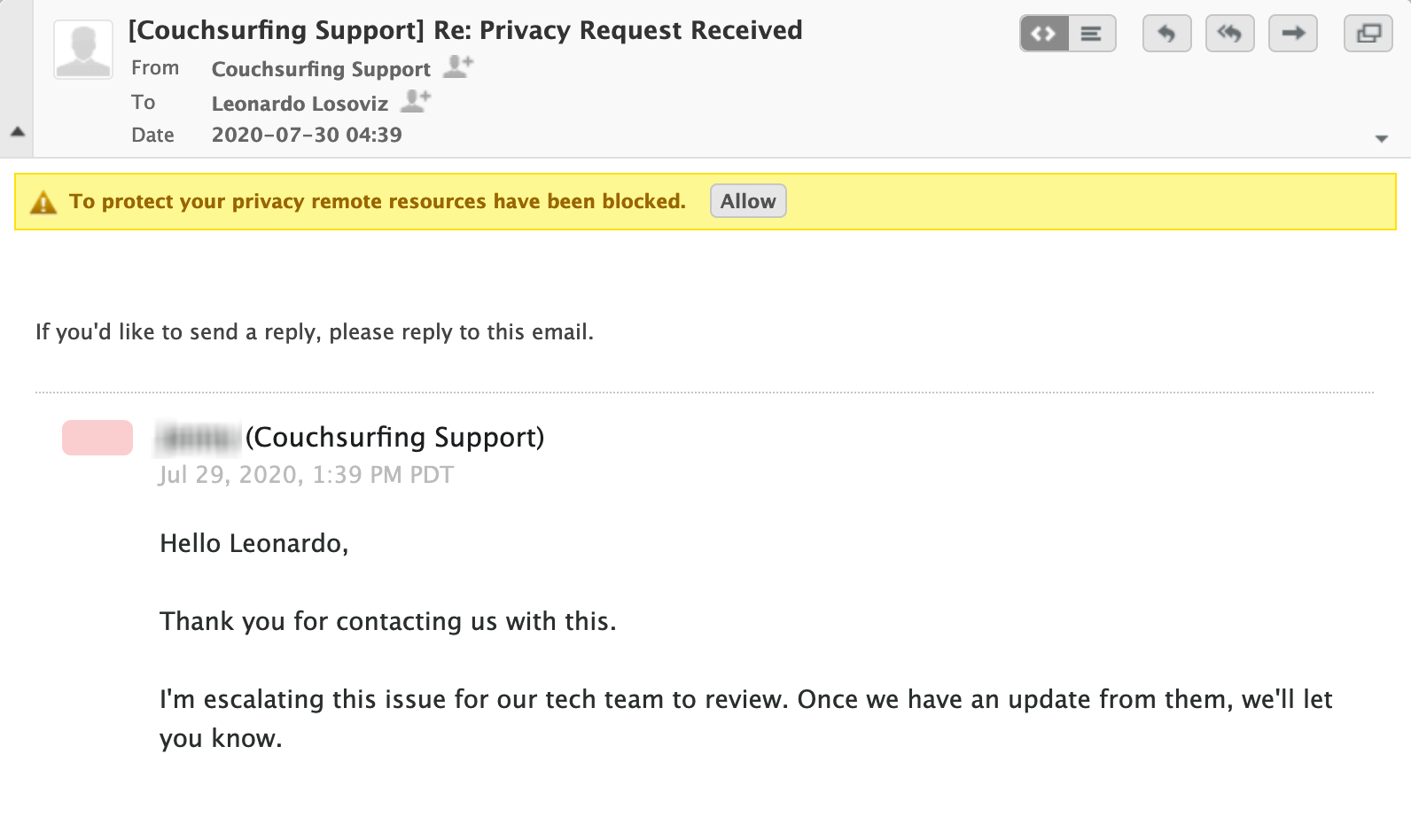Viewport: 1411px width, 840px height.
Task: Add Couchsurfing Support to contacts
Action: coord(458,66)
